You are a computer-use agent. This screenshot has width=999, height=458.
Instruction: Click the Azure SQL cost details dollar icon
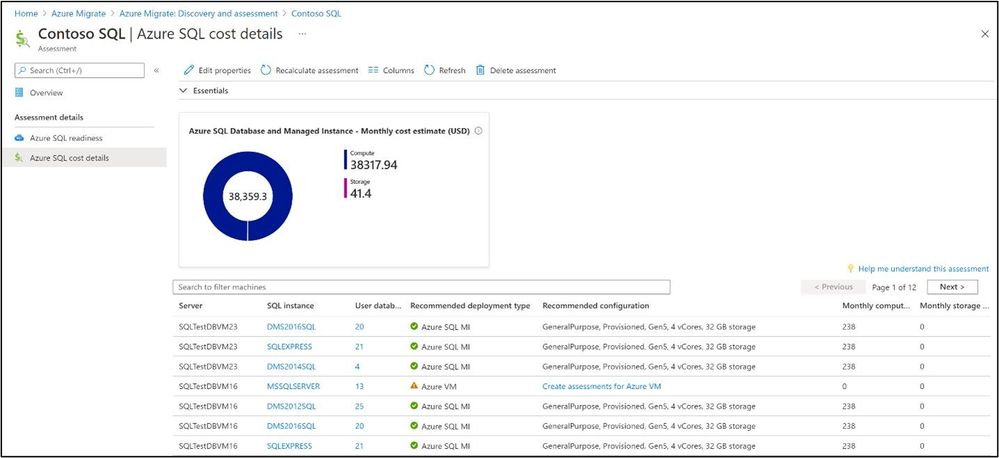19,157
